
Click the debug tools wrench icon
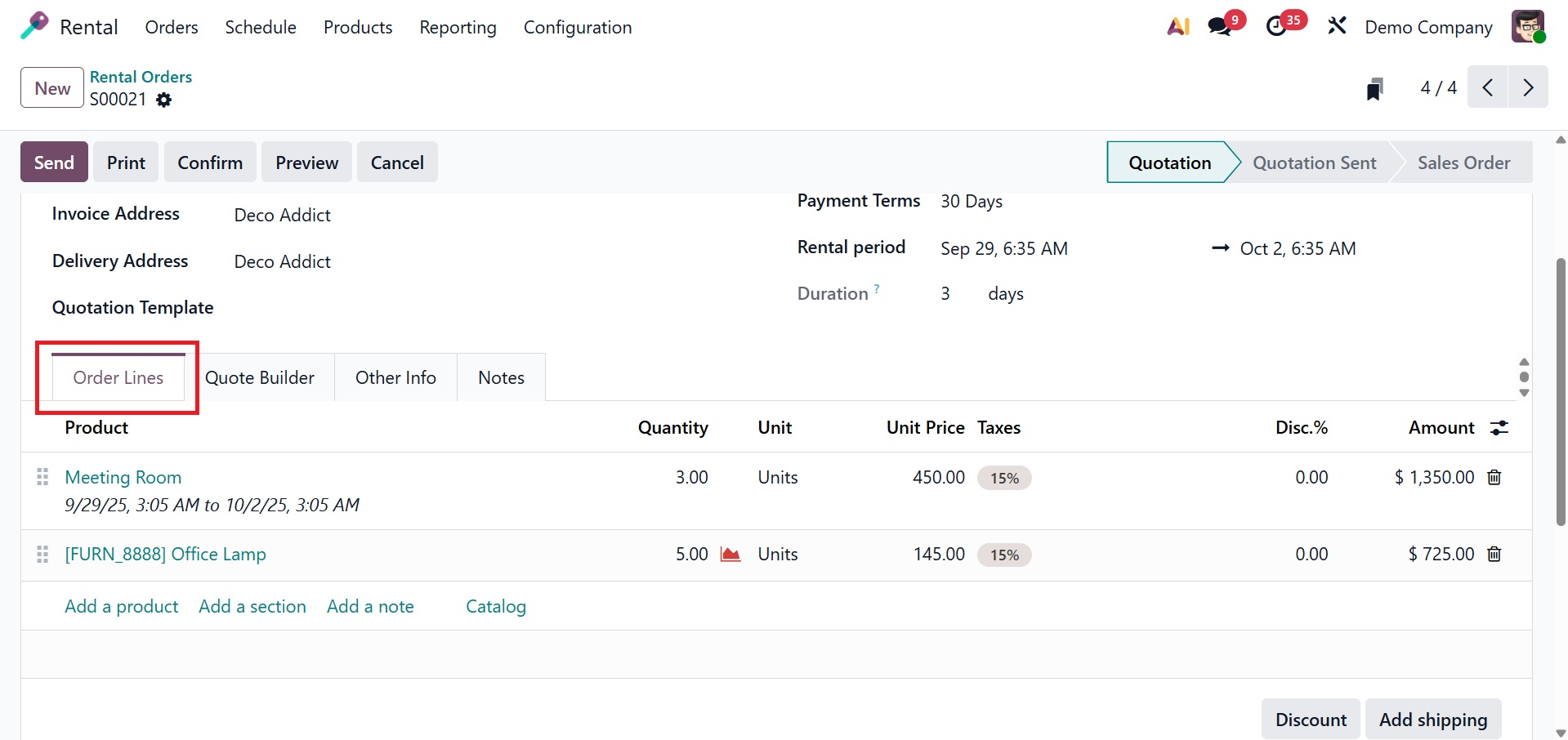tap(1337, 27)
